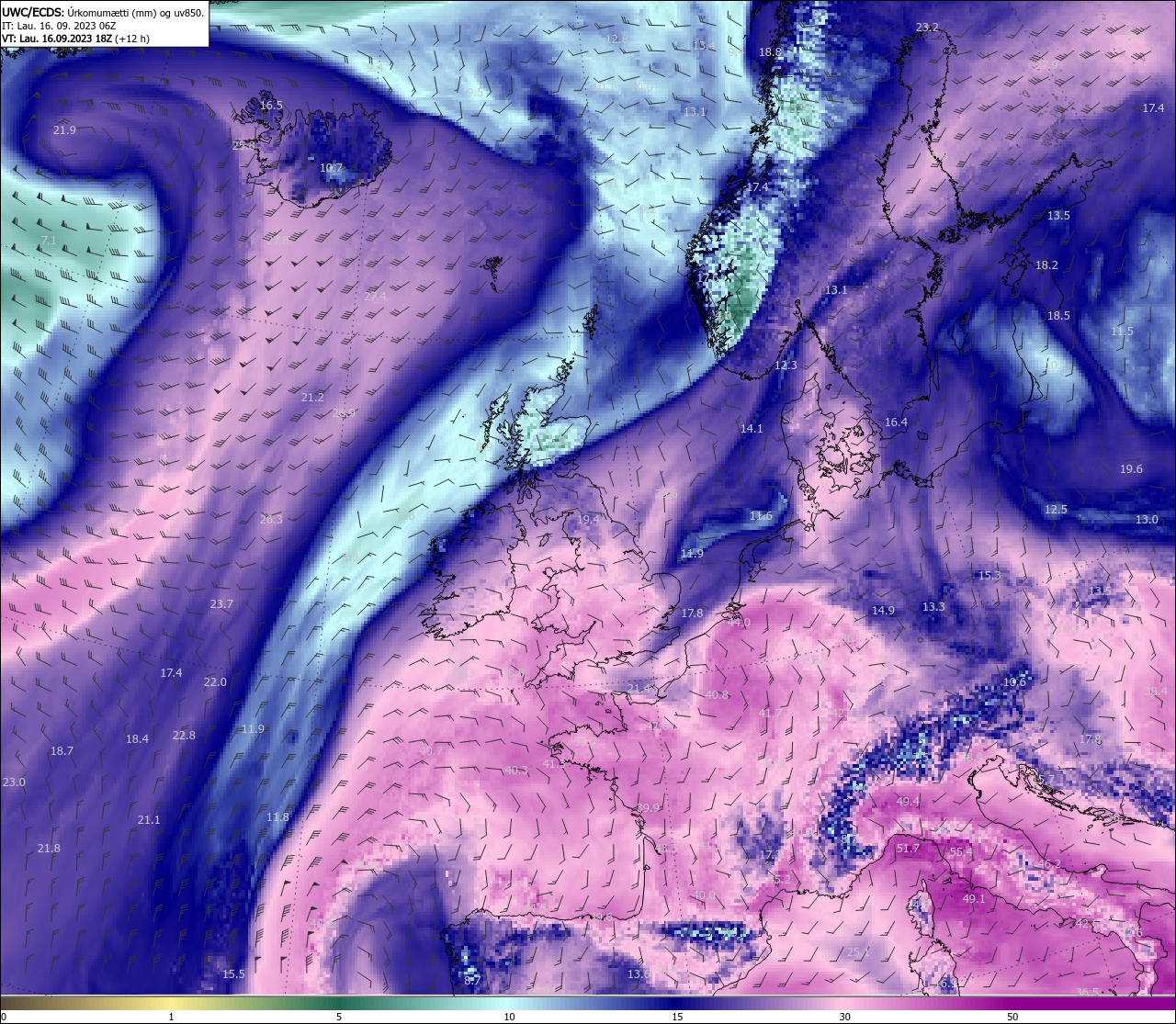Click the 15.5 value near the bottom left

[233, 974]
